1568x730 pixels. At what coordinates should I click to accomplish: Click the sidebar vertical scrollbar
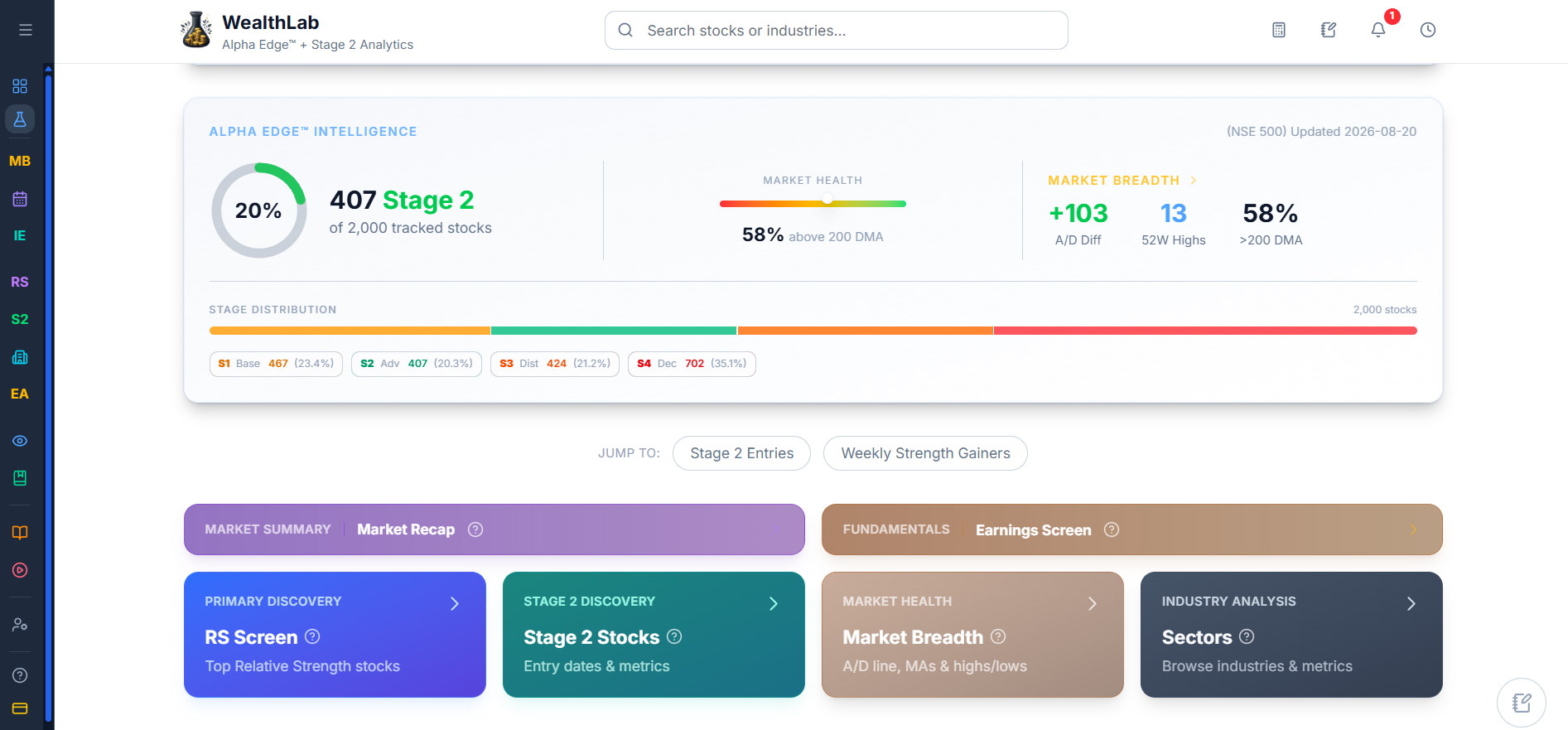click(x=48, y=398)
